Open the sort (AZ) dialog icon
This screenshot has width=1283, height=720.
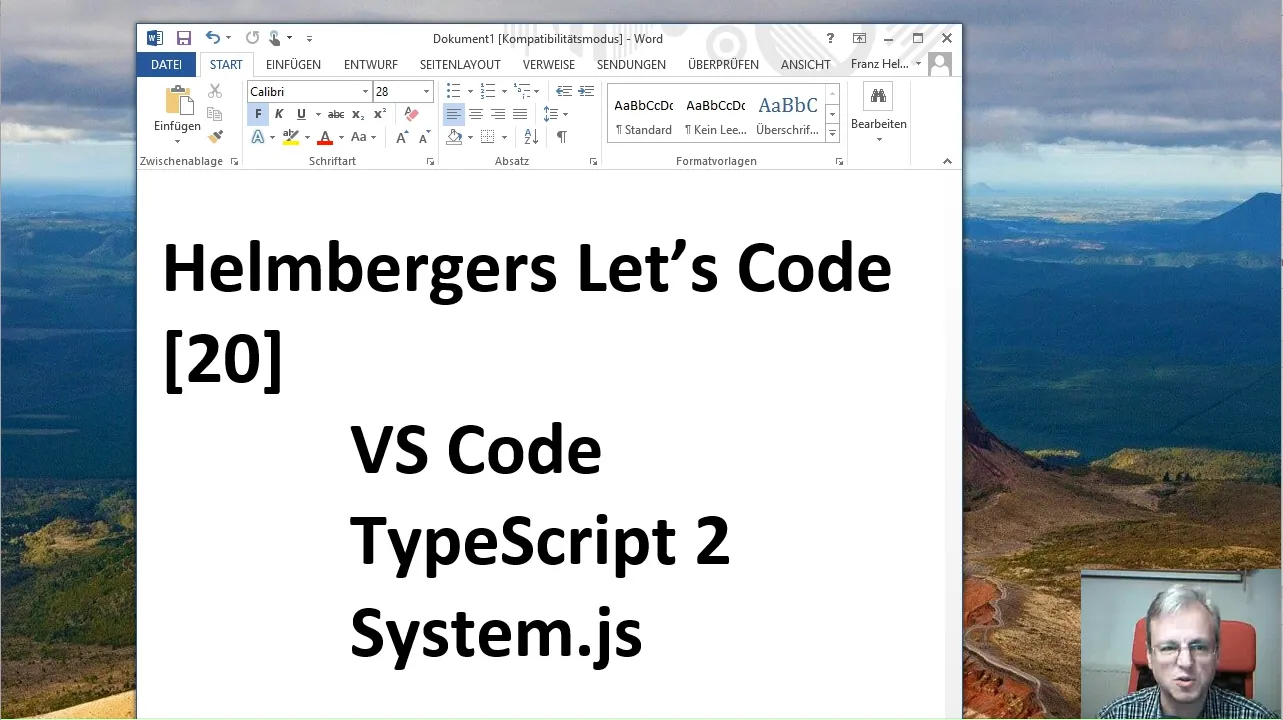530,135
